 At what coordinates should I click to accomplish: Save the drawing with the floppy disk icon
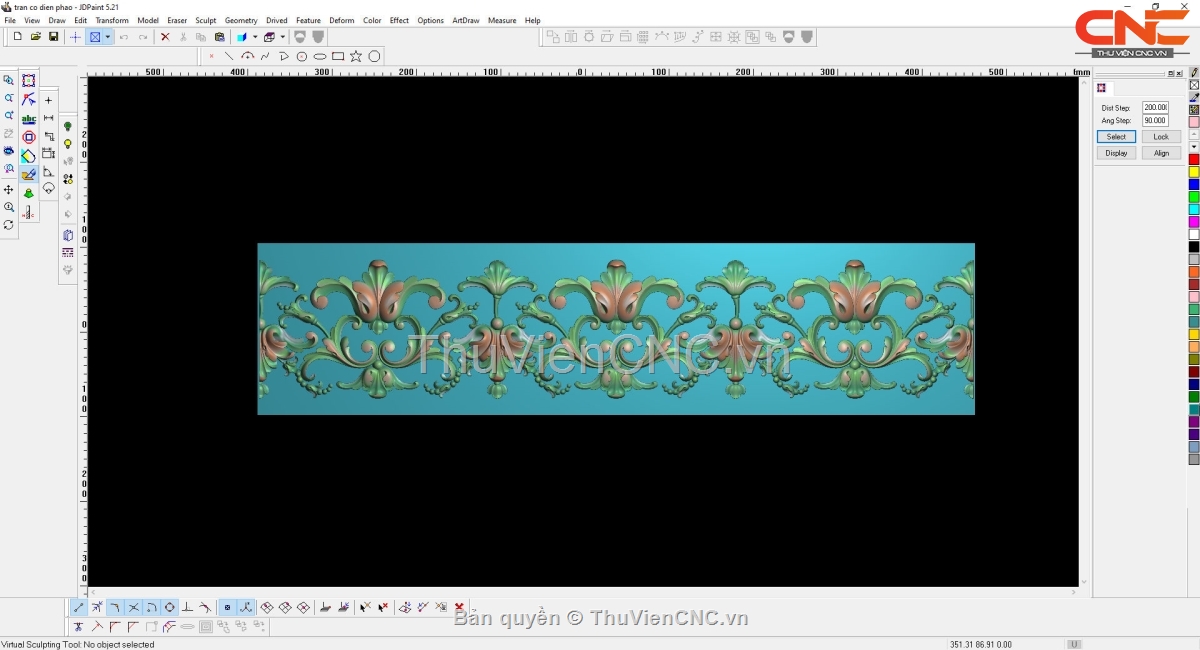coord(53,37)
